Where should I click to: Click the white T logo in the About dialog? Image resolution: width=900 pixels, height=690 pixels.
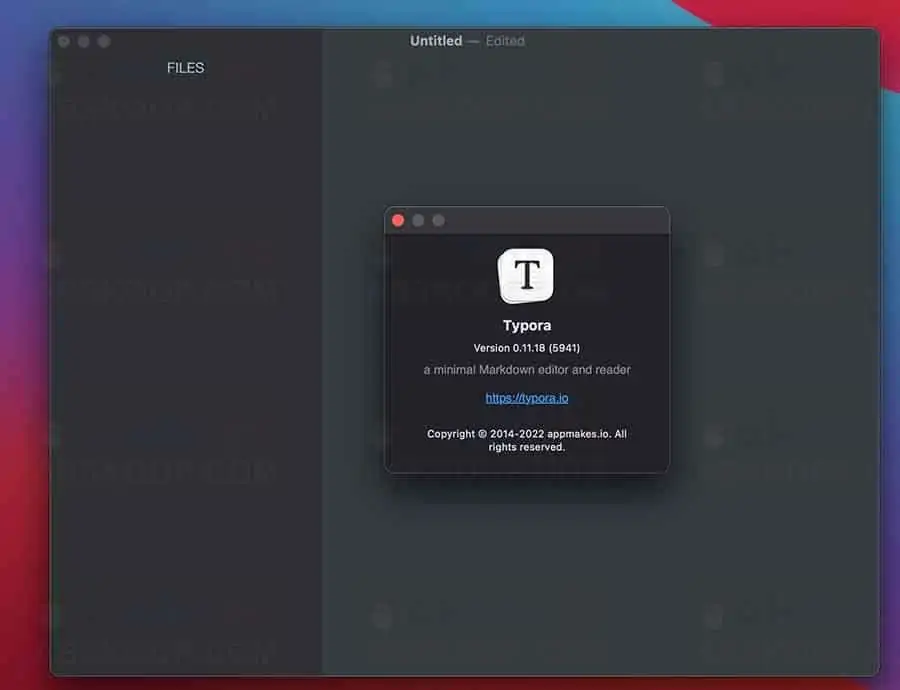(x=526, y=275)
